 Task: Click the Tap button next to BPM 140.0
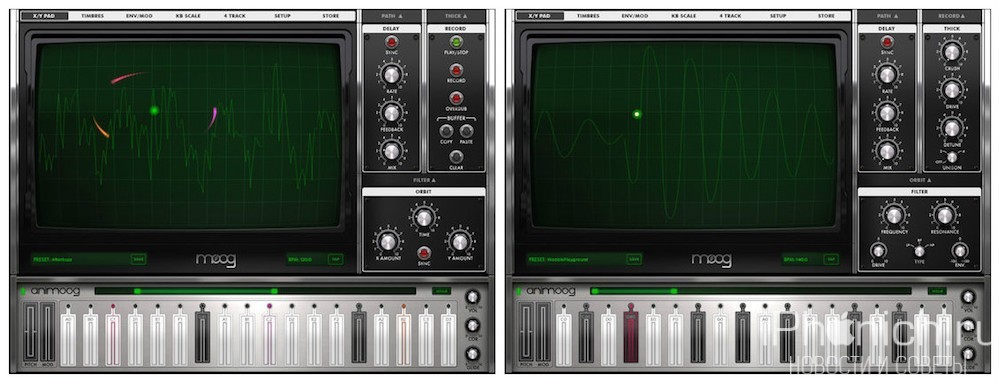831,259
